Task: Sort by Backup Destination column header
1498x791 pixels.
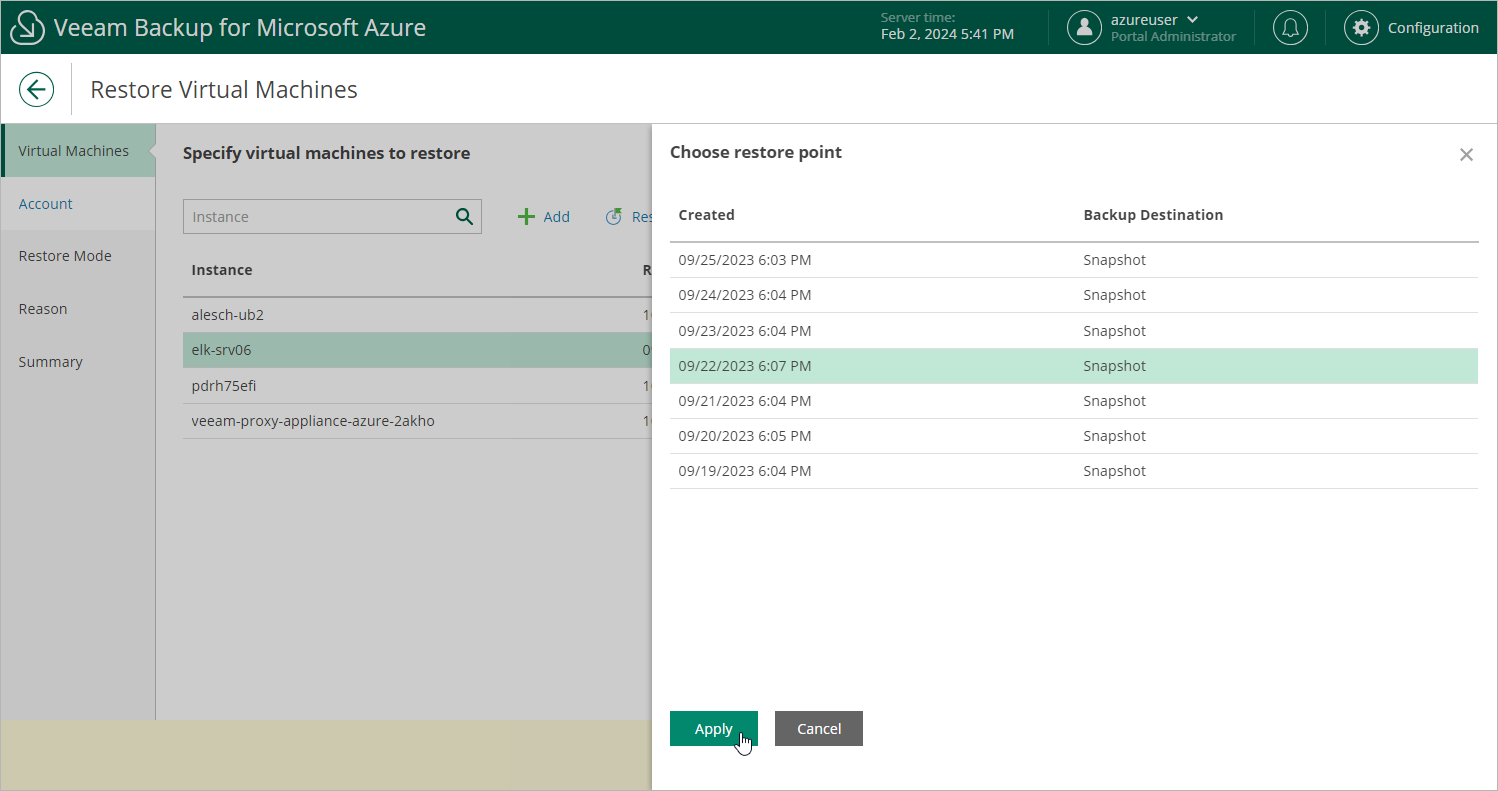Action: click(x=1153, y=215)
